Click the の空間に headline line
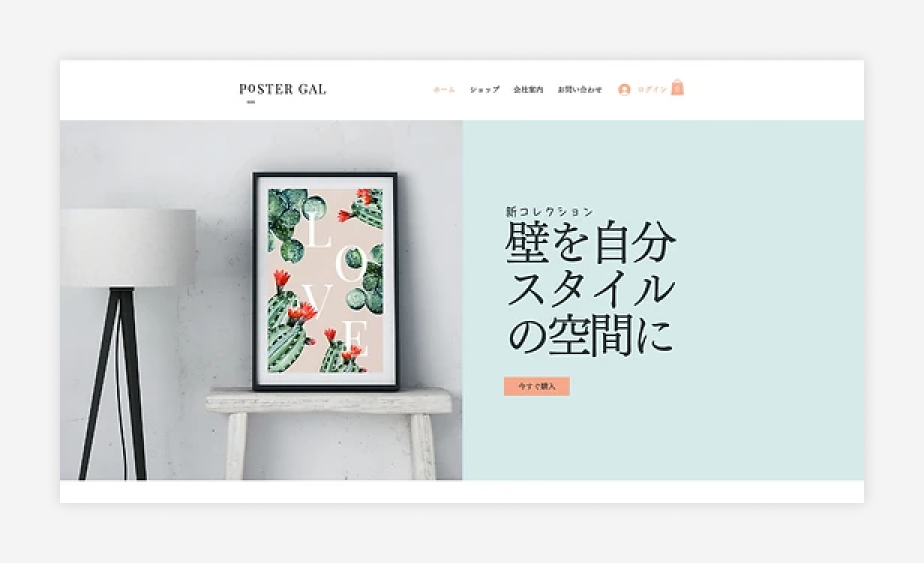The height and width of the screenshot is (563, 924). (590, 335)
